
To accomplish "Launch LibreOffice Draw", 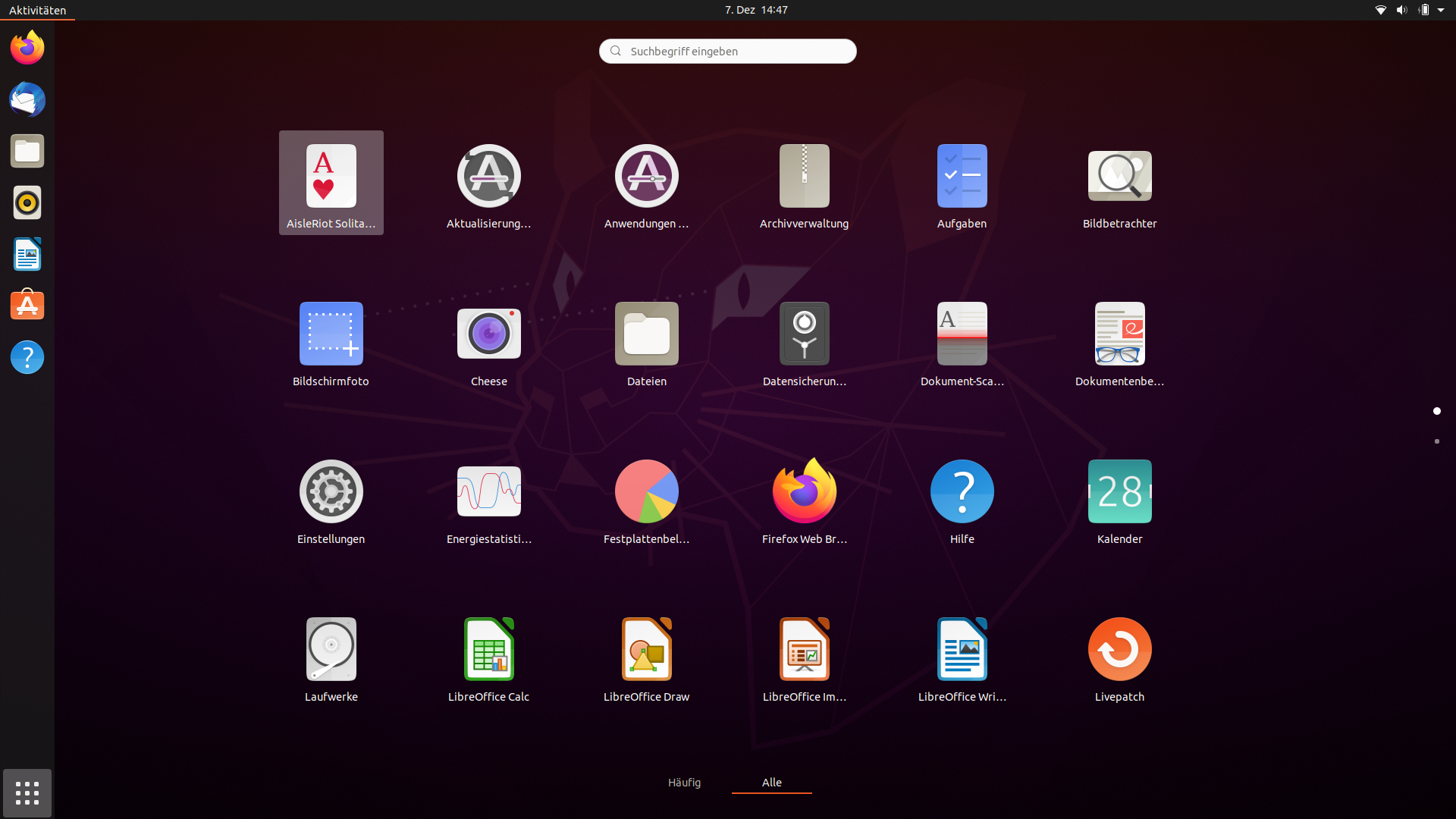I will [646, 650].
